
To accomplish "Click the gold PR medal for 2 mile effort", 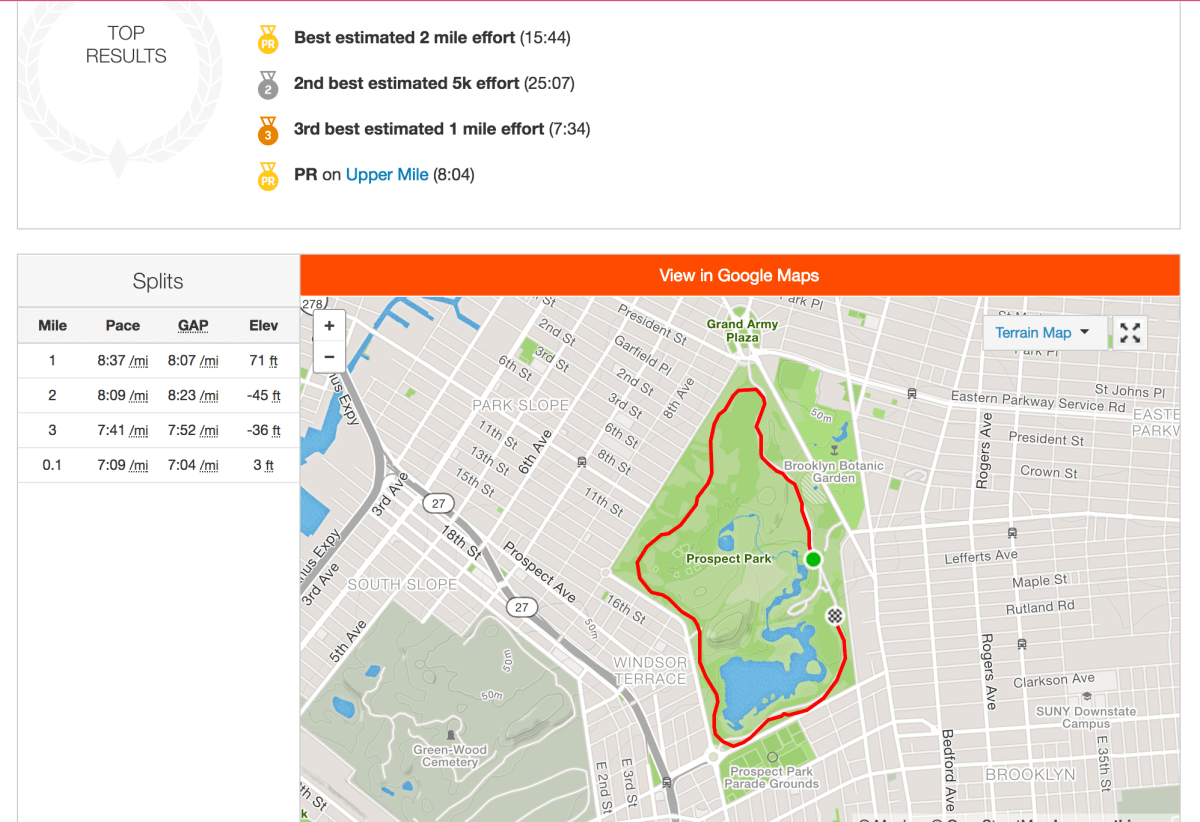I will pyautogui.click(x=267, y=39).
